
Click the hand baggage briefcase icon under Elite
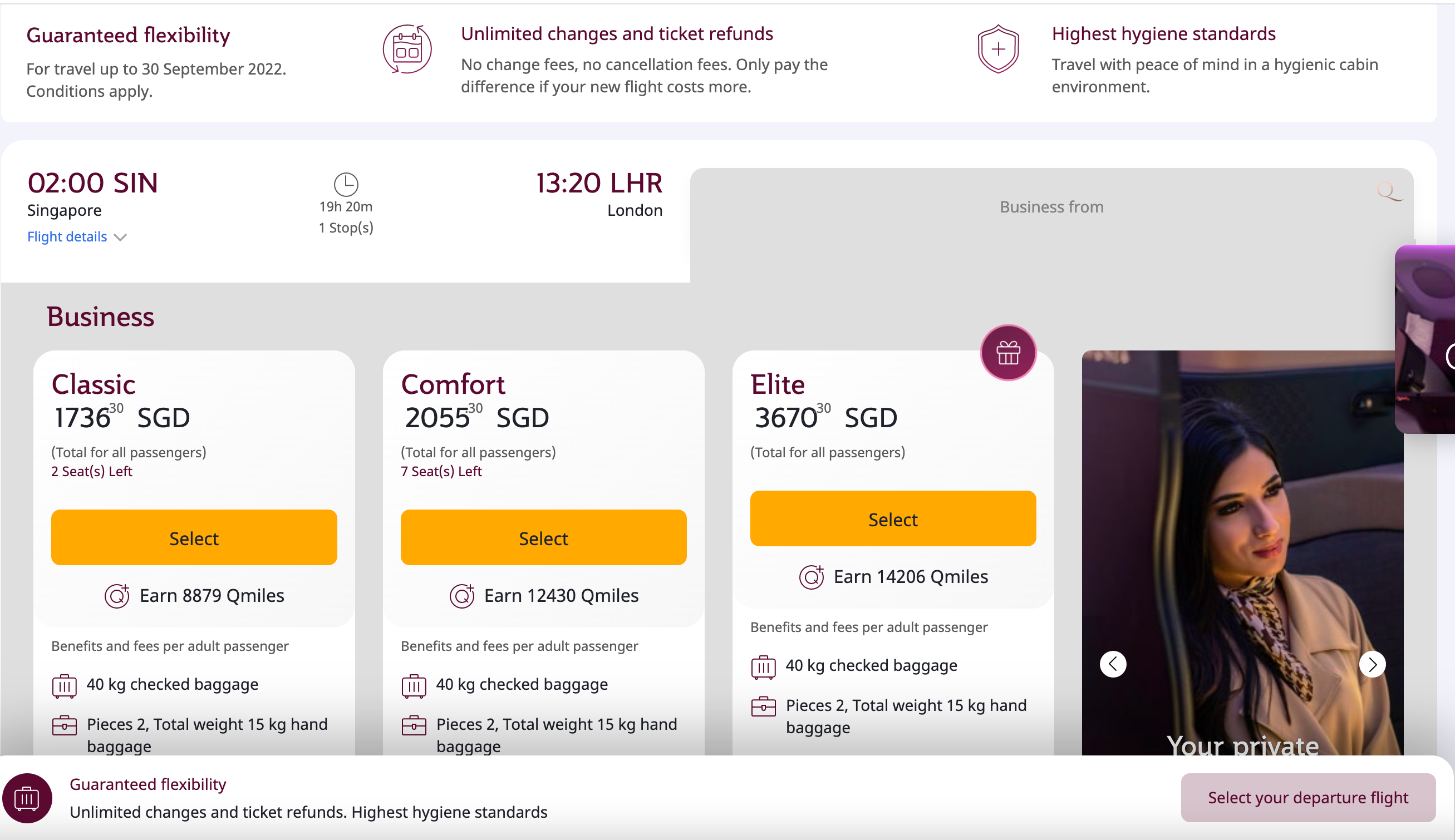click(x=764, y=706)
